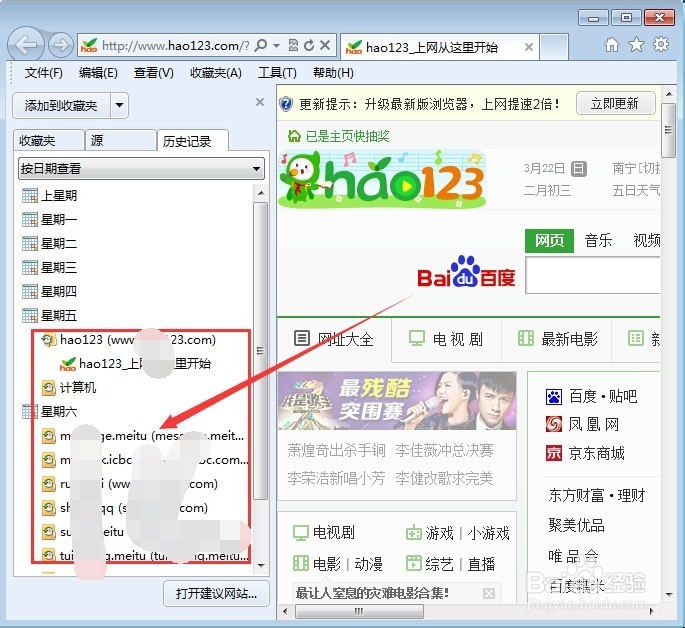Click the search magnifier icon in address bar

(x=261, y=45)
